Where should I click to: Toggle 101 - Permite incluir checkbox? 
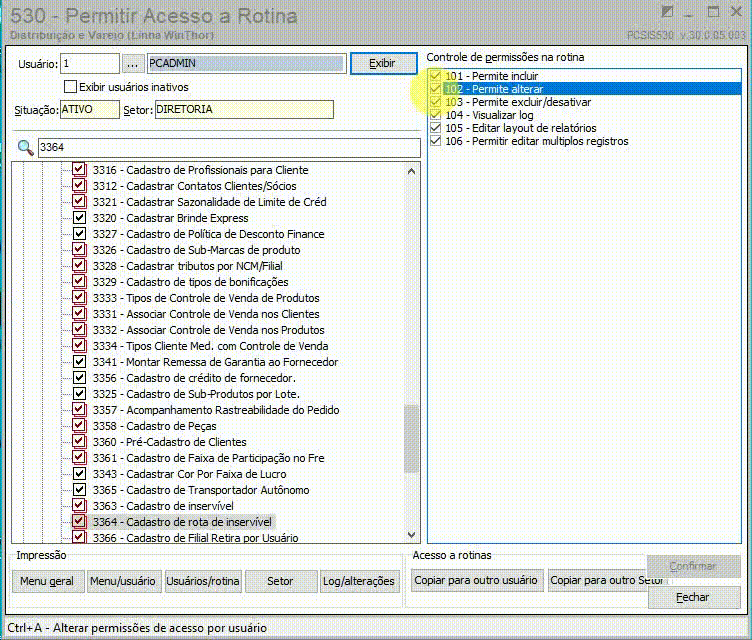point(435,76)
